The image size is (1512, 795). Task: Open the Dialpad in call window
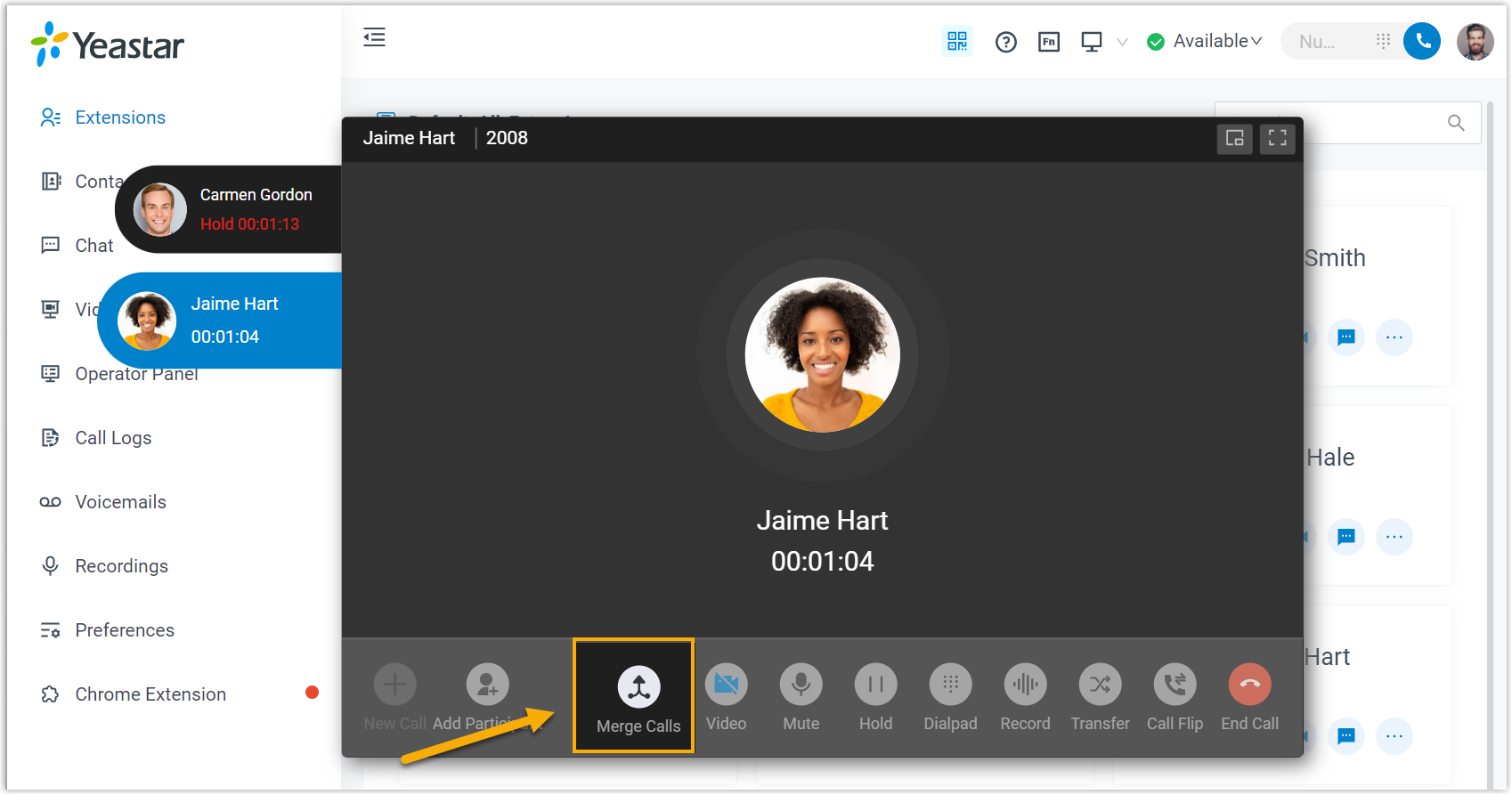[x=950, y=685]
